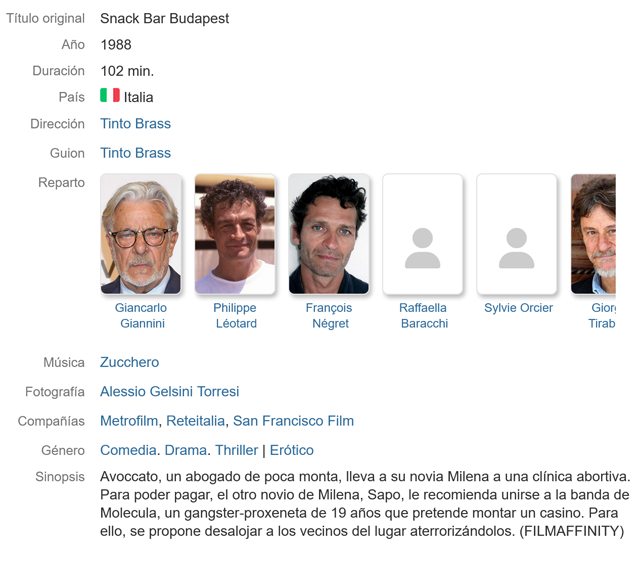Open the Sylvie Orcier name link
640x561 pixels.
(518, 308)
